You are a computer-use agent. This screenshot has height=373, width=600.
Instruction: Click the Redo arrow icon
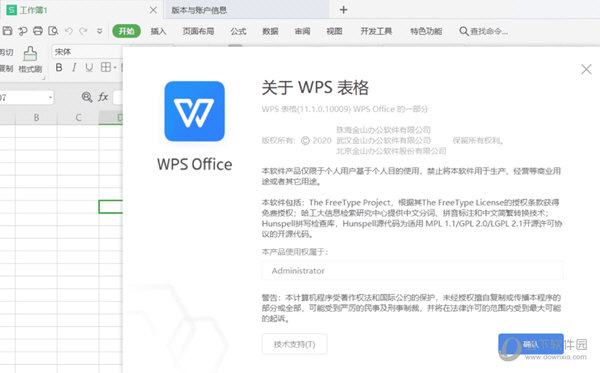tap(83, 31)
